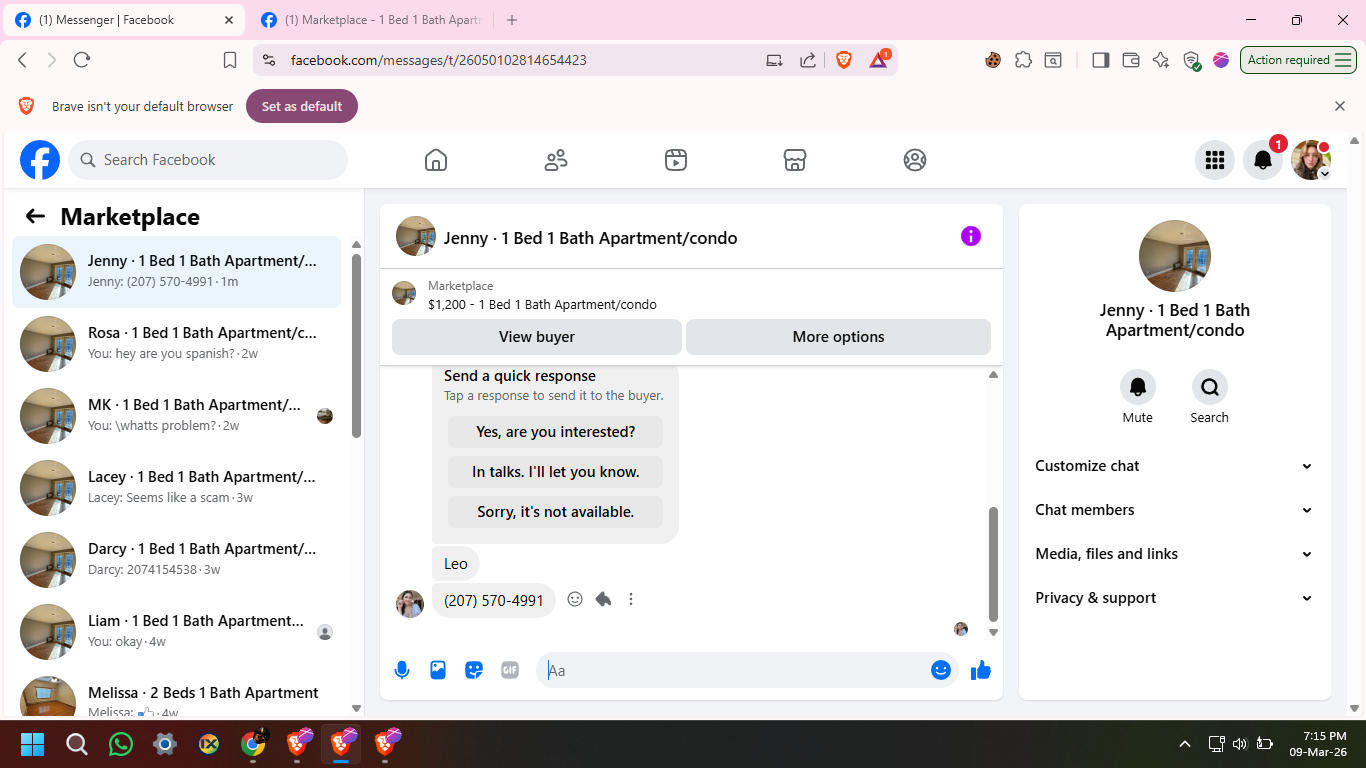Click the browser address bar URL
Viewport: 1366px width, 768px height.
(x=439, y=60)
